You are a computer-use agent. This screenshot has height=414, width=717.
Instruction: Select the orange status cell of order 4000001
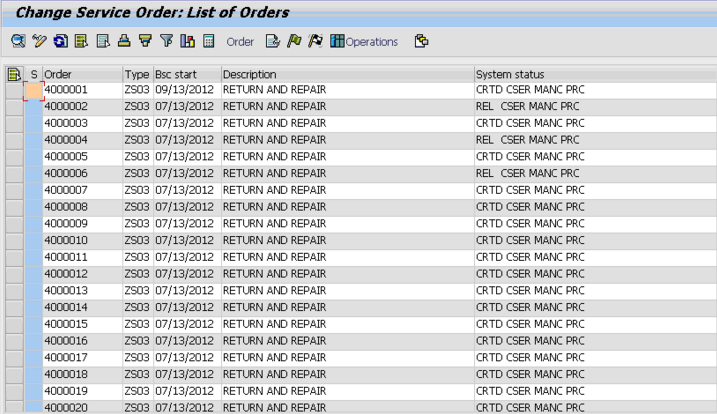(34, 90)
